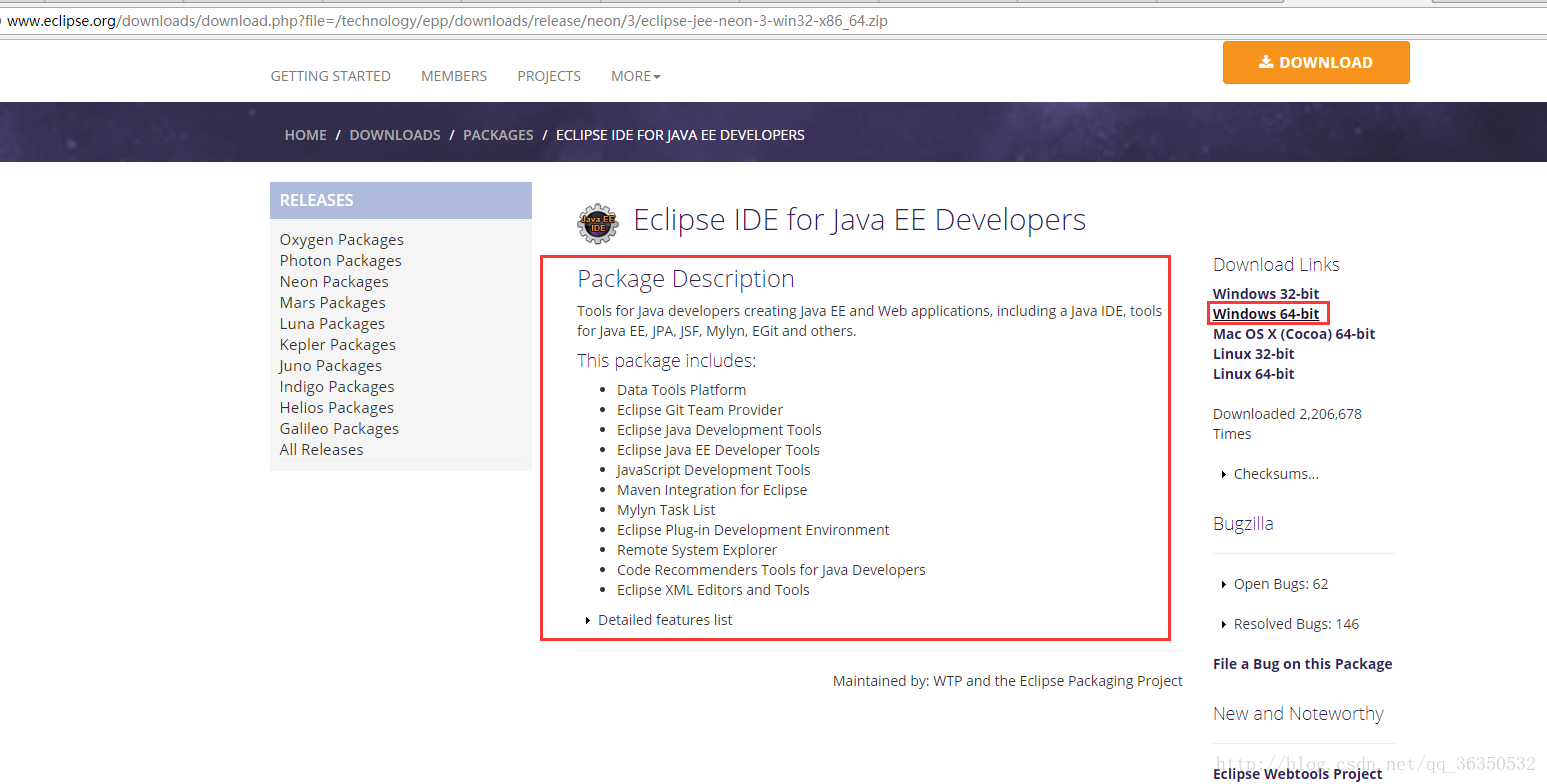Go to DOWNLOADS breadcrumb link
Viewport: 1547px width, 784px height.
395,135
